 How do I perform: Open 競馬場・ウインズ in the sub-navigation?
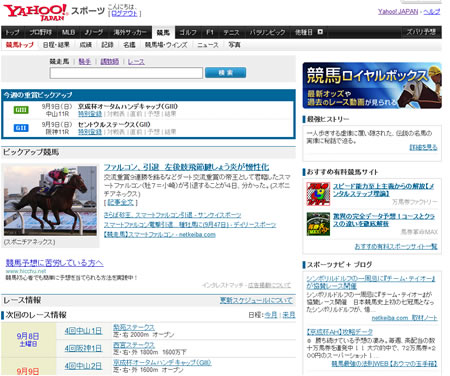point(166,45)
